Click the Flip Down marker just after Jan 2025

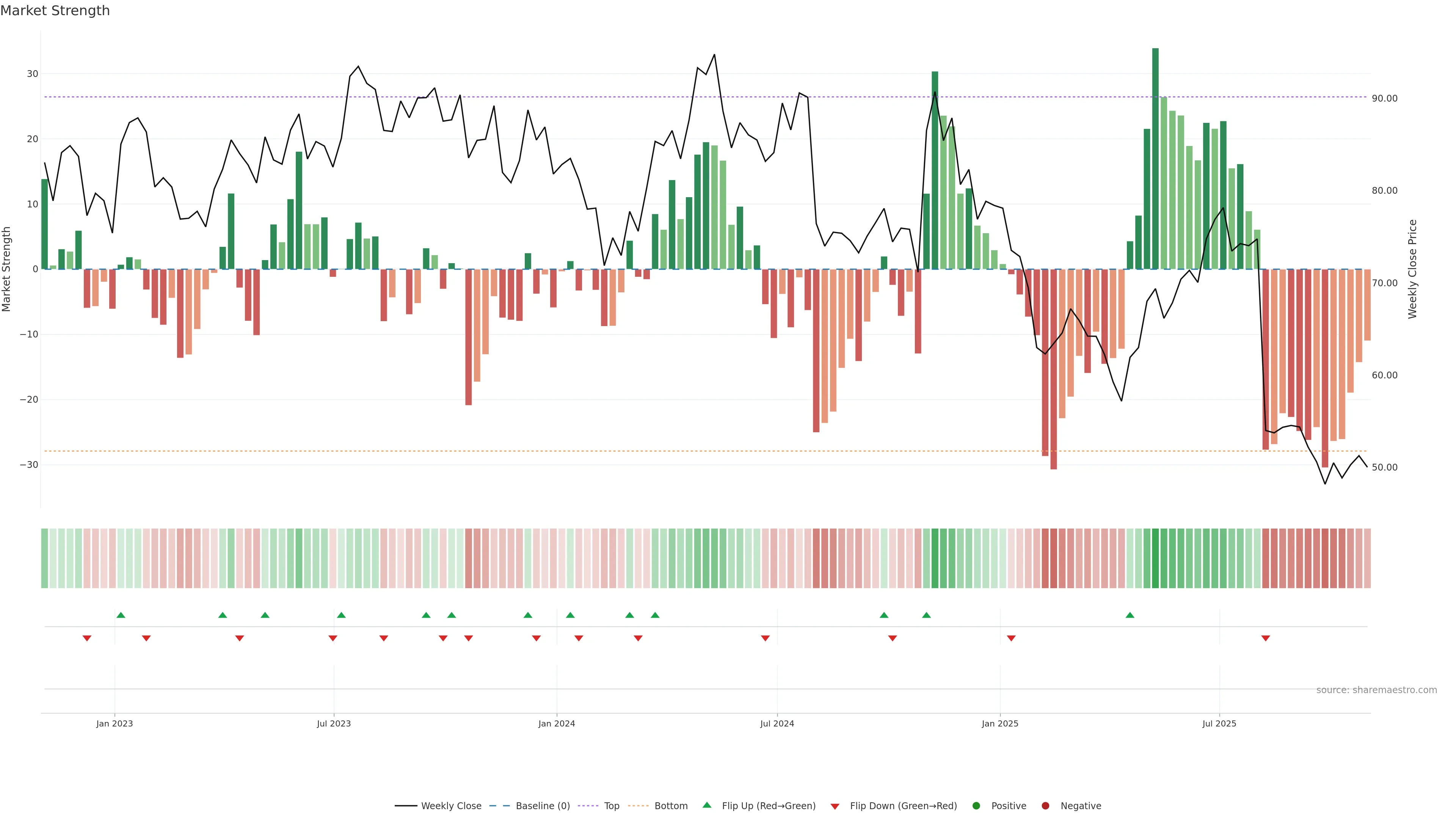tap(1011, 638)
